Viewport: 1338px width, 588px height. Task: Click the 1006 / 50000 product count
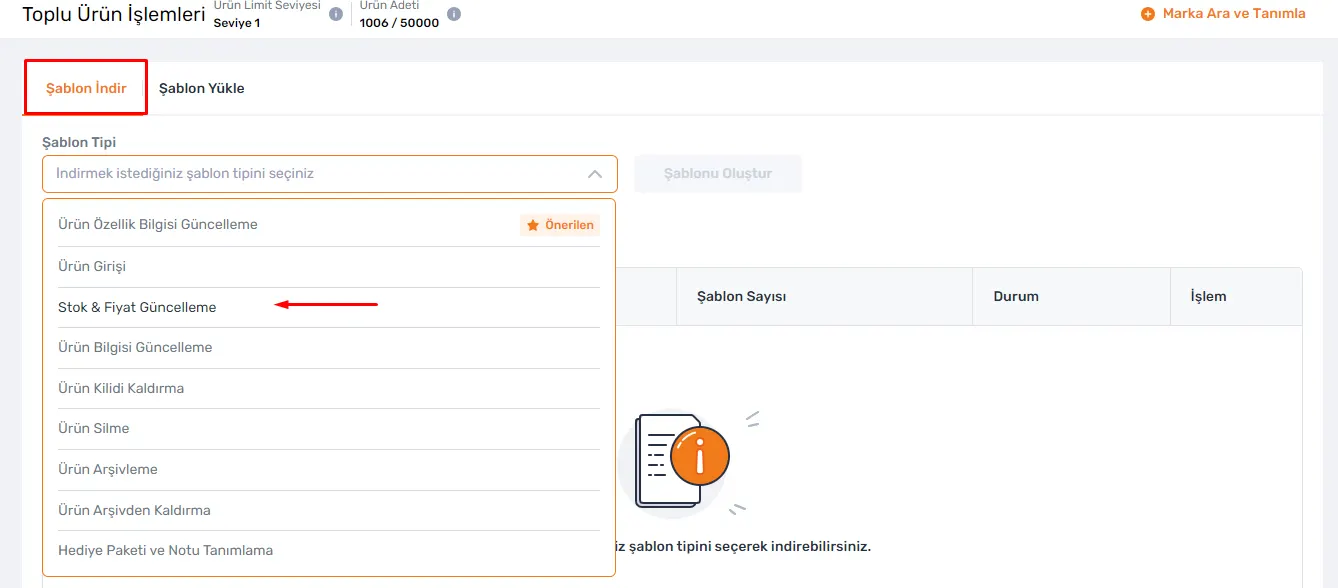point(399,23)
